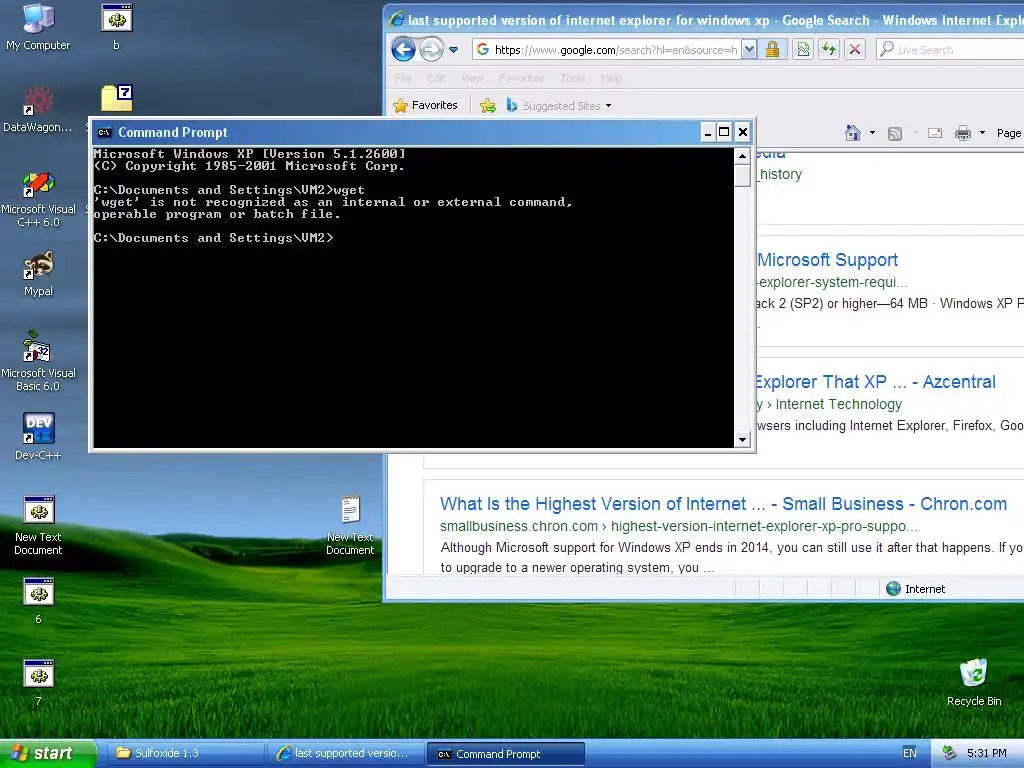Click the Compatibility View broken page icon
Screen dimensions: 1024x768
coord(803,50)
